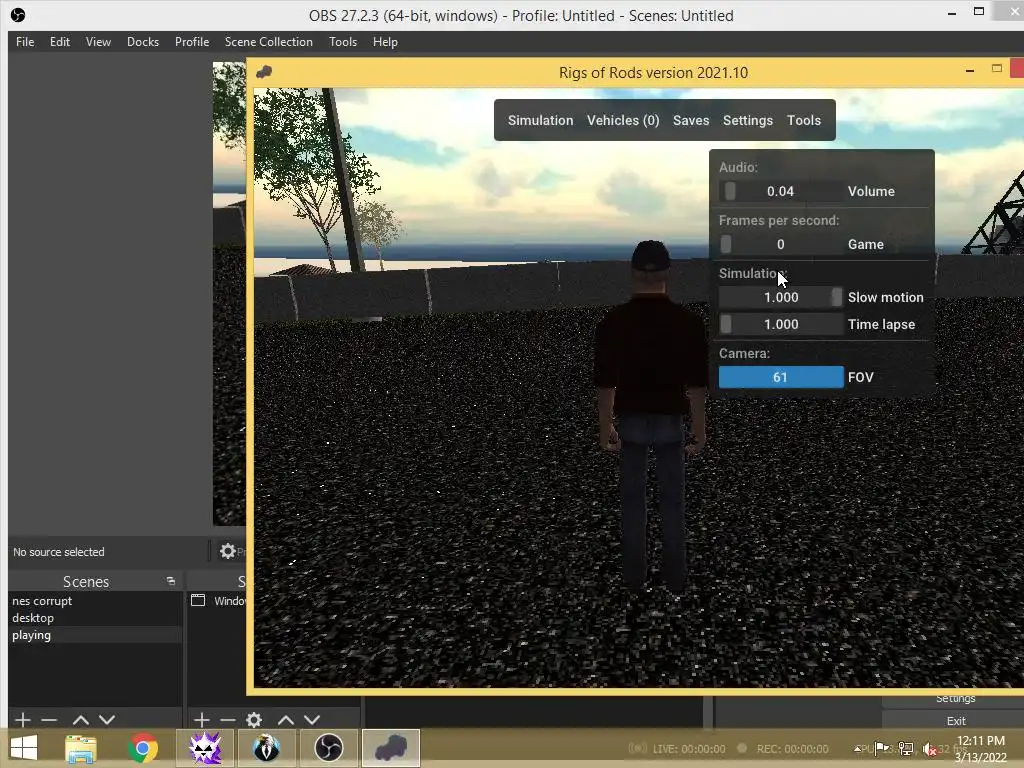1024x768 pixels.
Task: Open the OBS Help menu
Action: tap(385, 42)
